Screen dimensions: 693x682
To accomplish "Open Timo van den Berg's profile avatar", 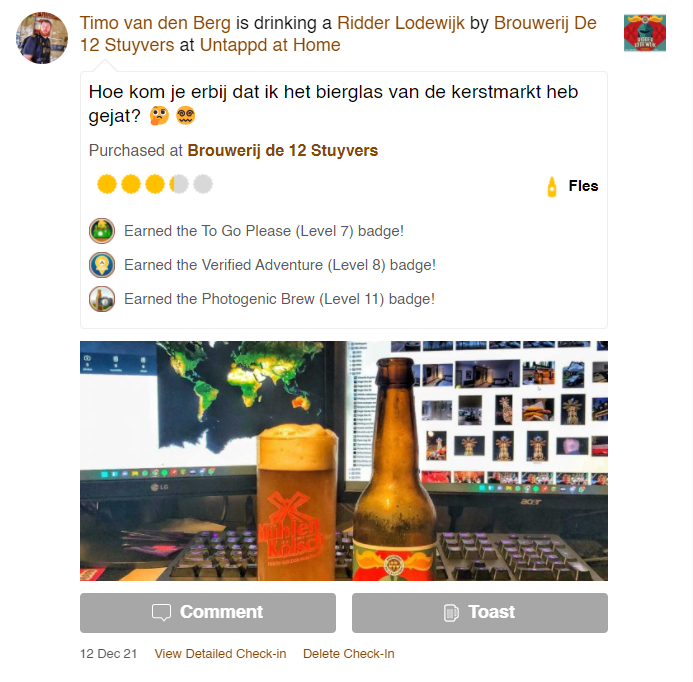I will pos(42,38).
